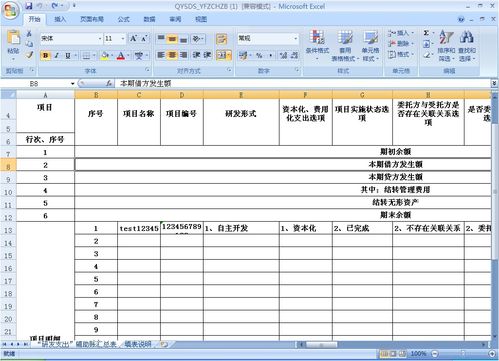
Task: Click the Save icon in quick access toolbar
Action: tap(29, 6)
